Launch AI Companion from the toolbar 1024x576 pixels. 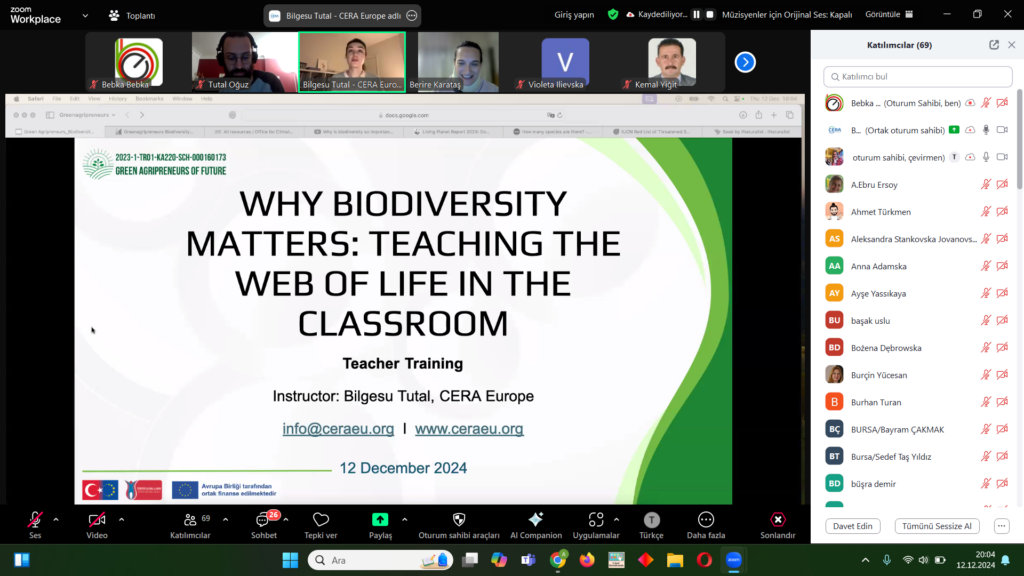pyautogui.click(x=536, y=520)
